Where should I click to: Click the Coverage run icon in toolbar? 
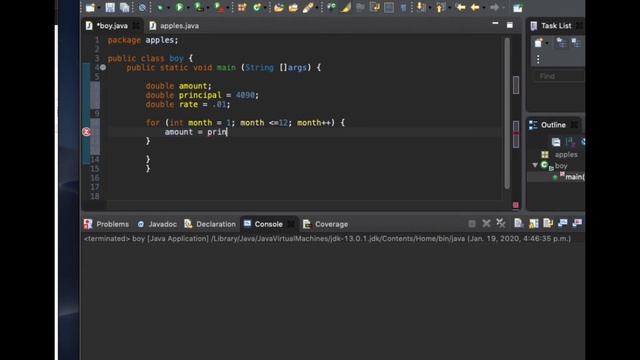pos(199,7)
